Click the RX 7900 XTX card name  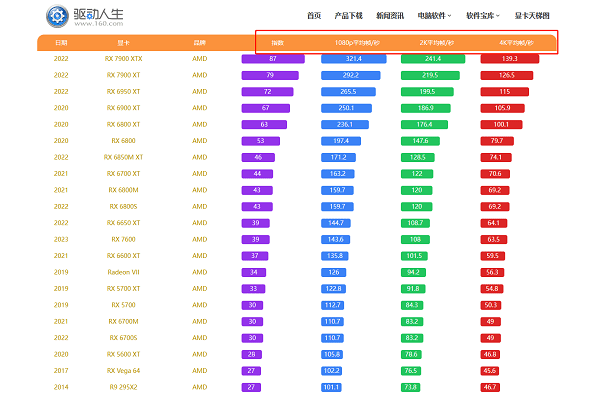pos(123,59)
